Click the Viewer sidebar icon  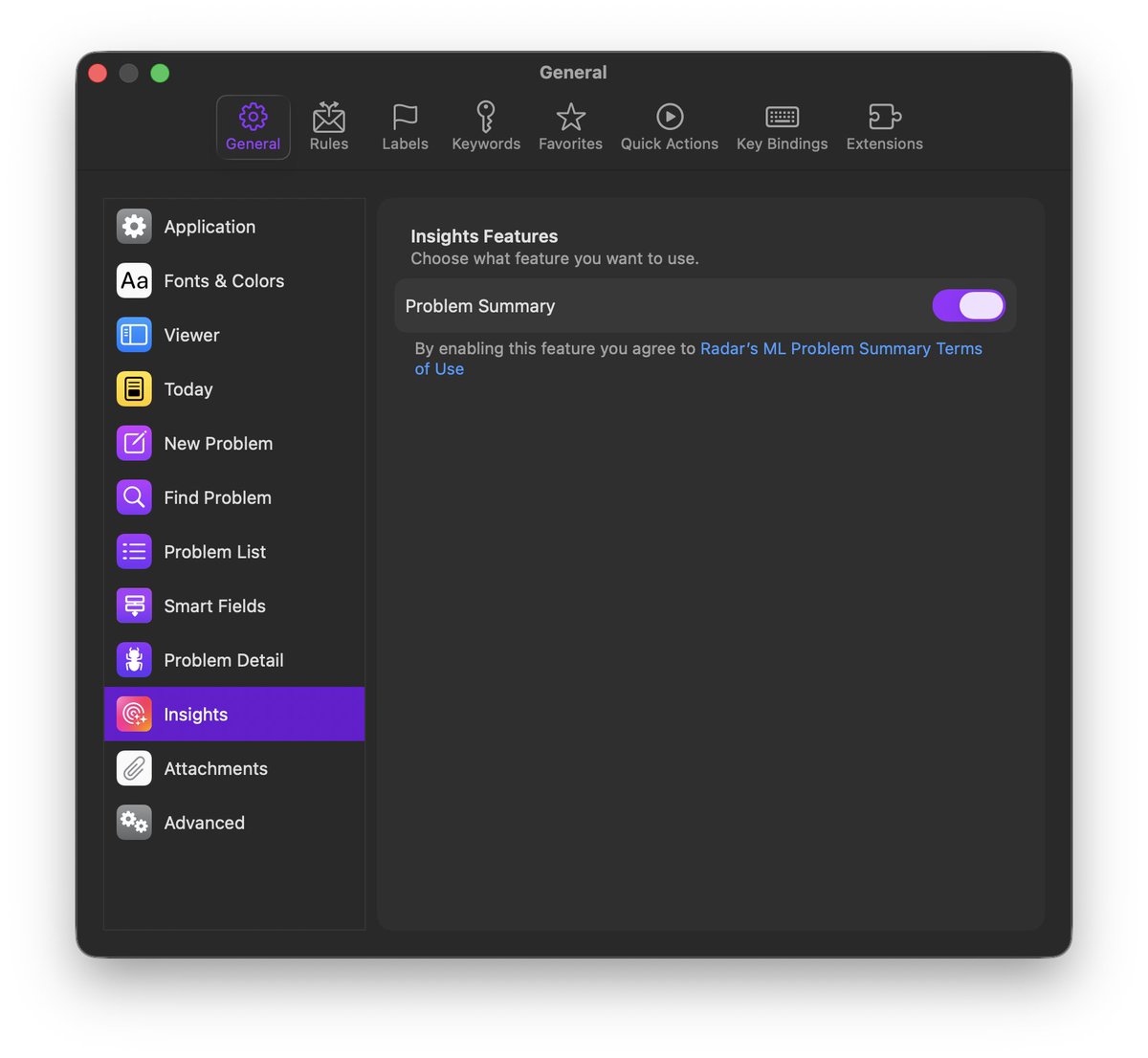click(134, 335)
